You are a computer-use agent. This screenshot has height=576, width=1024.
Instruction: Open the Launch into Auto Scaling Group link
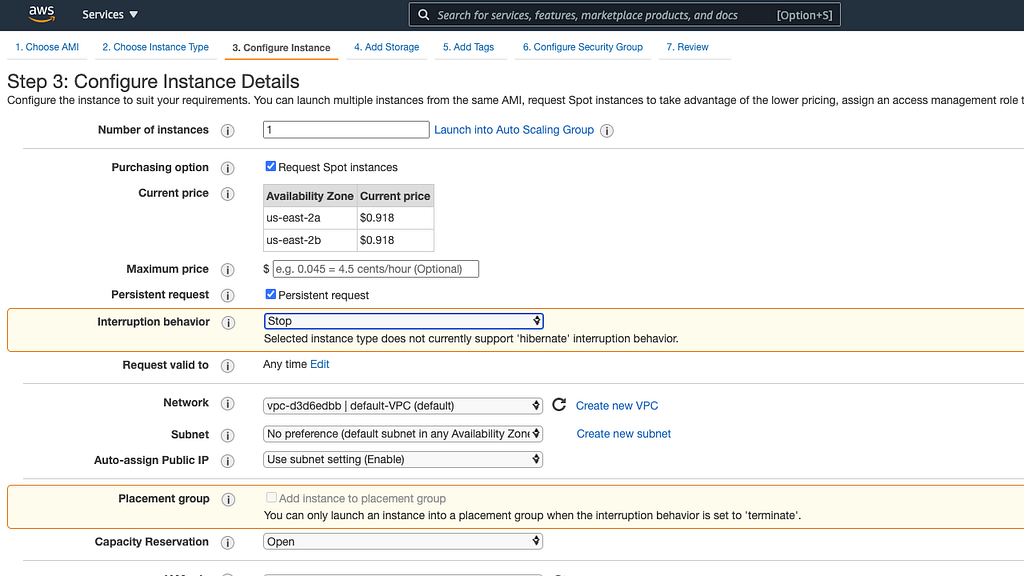tap(514, 130)
